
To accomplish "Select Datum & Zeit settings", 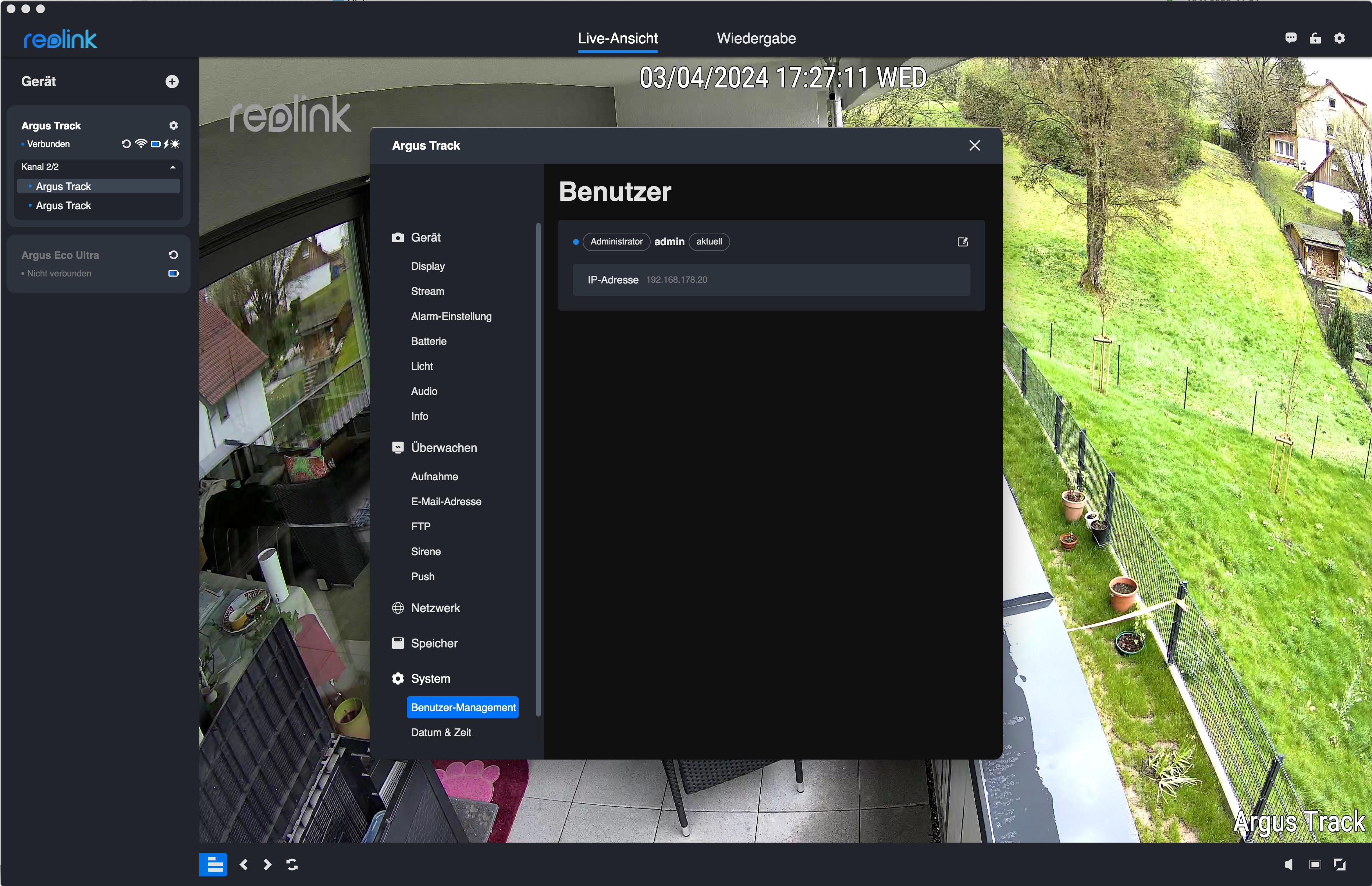I will [441, 732].
